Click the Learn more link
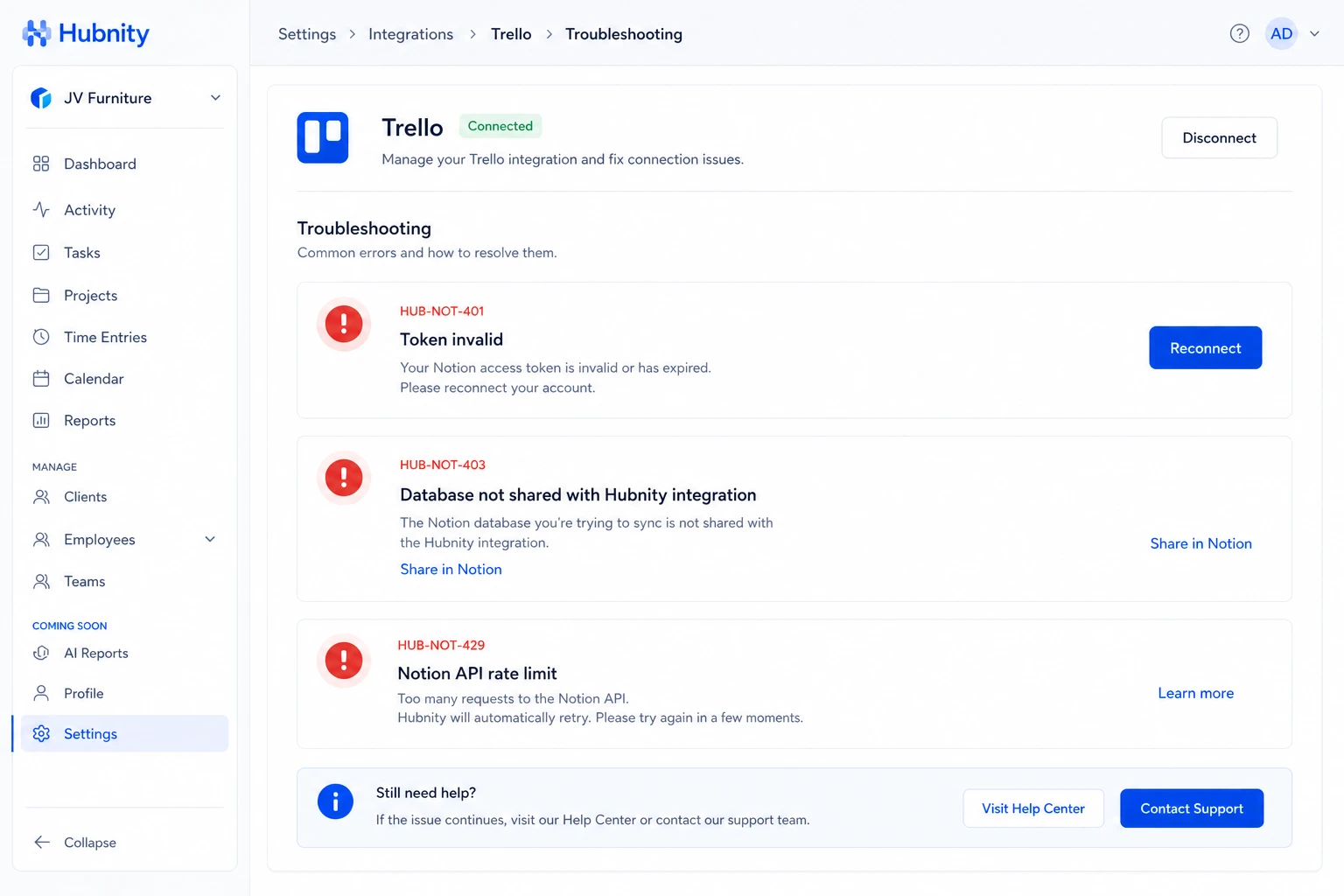Screen dimensions: 1344x896 [x=1195, y=693]
